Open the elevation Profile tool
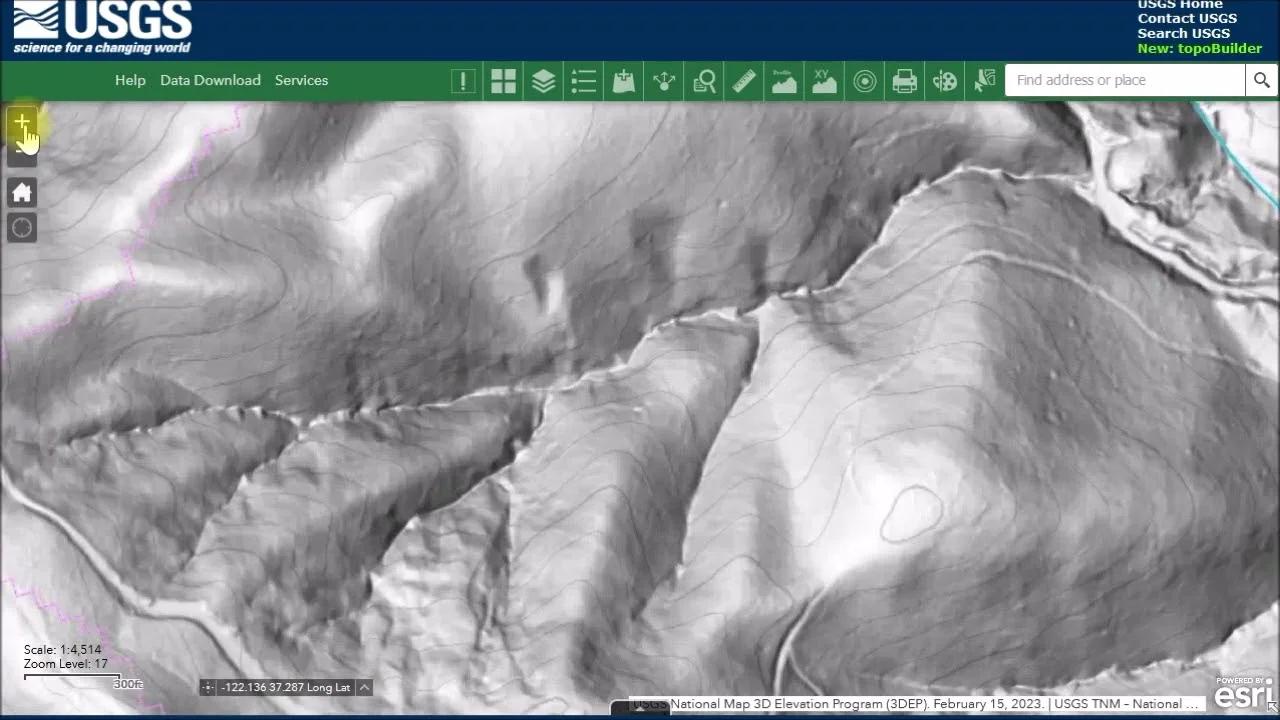Viewport: 1280px width, 720px height. tap(784, 81)
